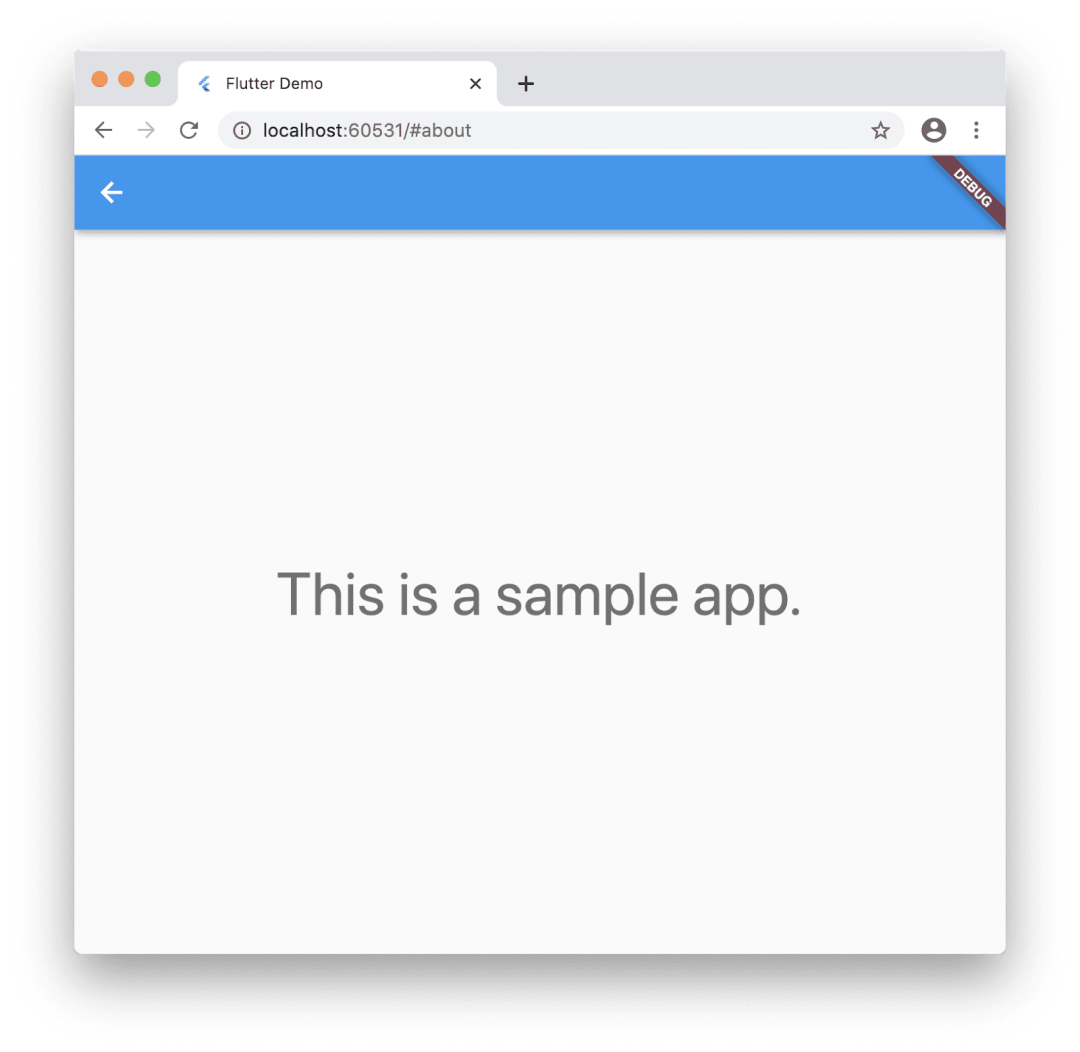Image resolution: width=1080 pixels, height=1052 pixels.
Task: Reload the page with the refresh icon
Action: pyautogui.click(x=189, y=130)
